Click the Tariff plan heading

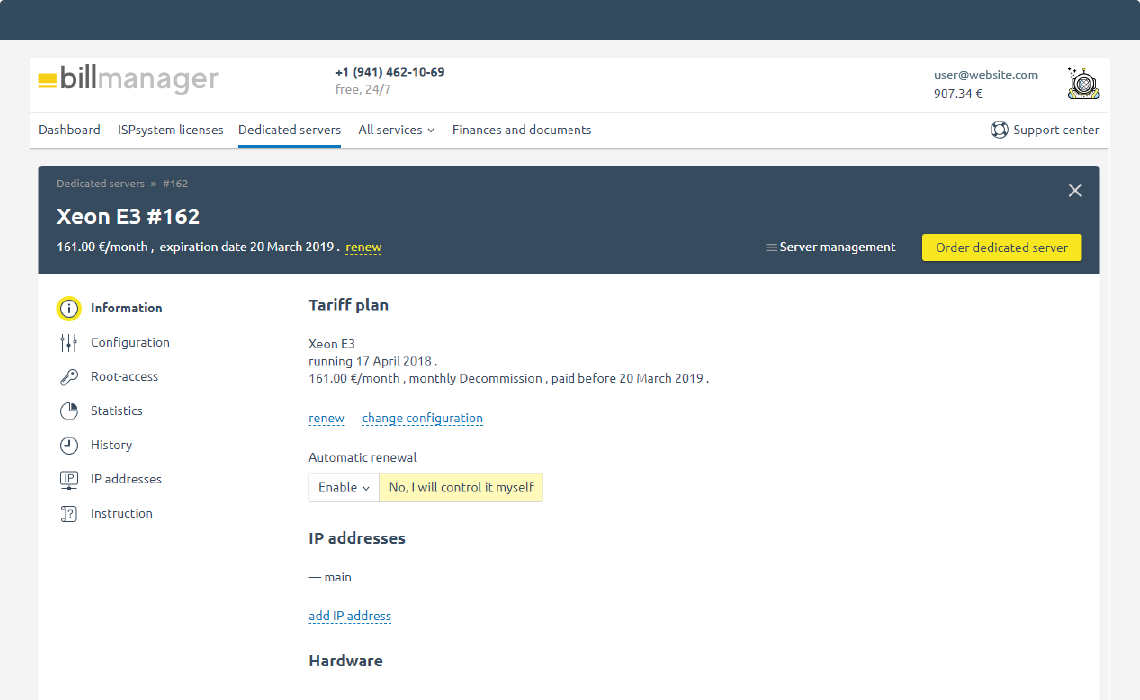coord(348,305)
